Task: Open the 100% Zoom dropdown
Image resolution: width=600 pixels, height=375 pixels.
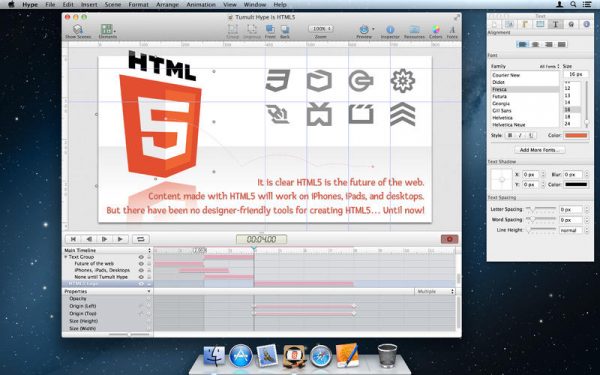Action: point(321,29)
